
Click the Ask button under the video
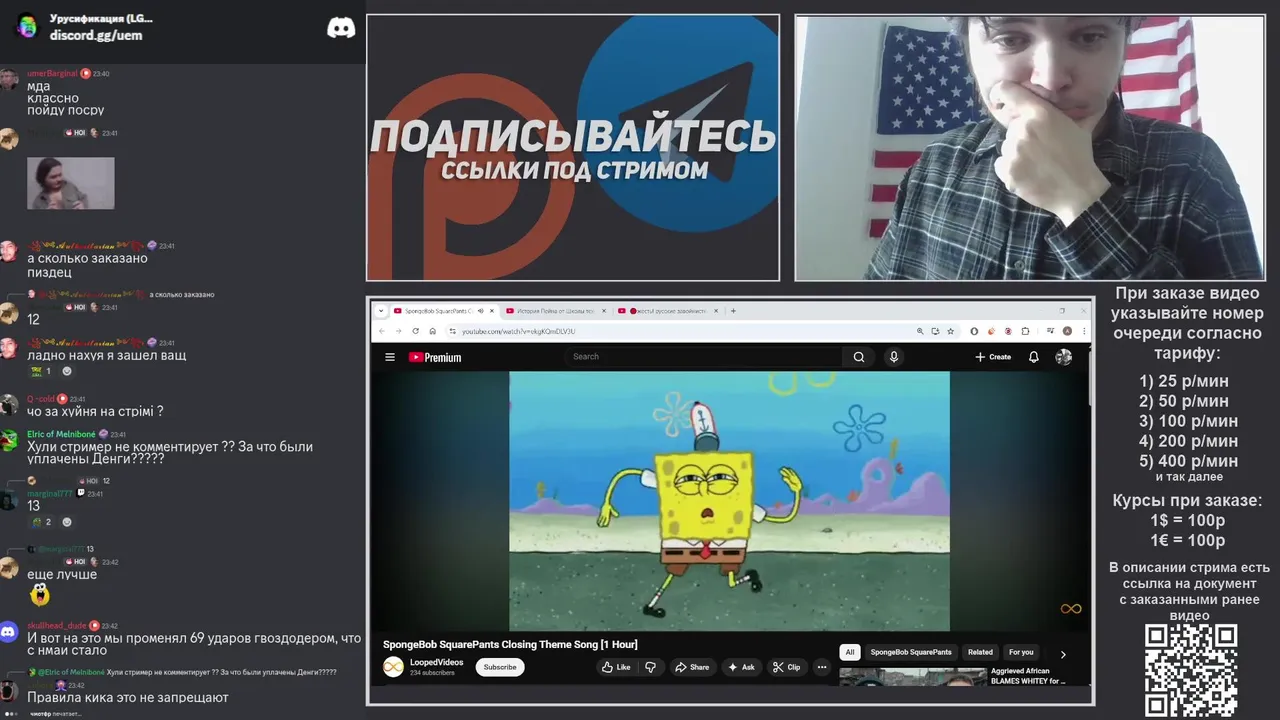(x=741, y=667)
